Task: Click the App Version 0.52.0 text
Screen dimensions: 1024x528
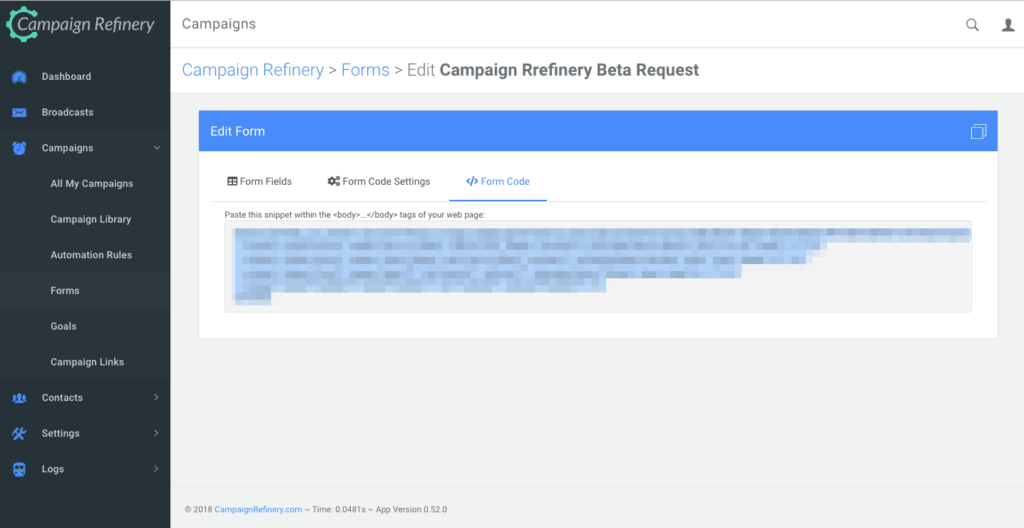Action: point(411,510)
